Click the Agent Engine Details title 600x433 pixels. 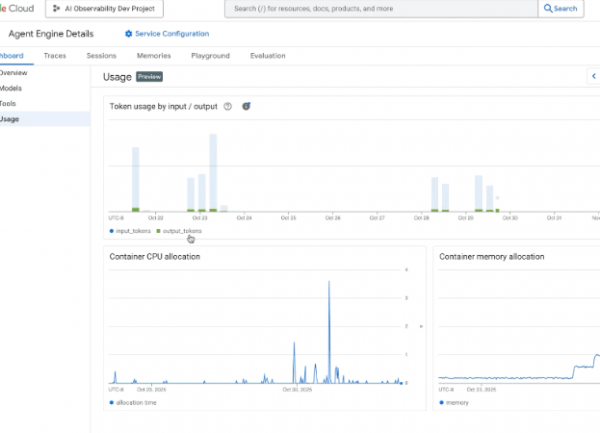(x=51, y=34)
